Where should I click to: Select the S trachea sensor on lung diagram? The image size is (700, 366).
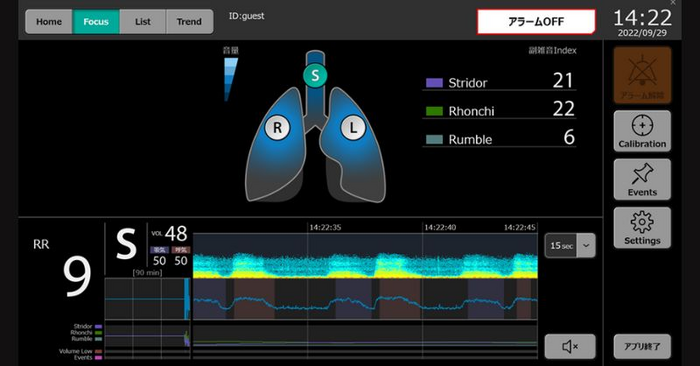pyautogui.click(x=315, y=75)
